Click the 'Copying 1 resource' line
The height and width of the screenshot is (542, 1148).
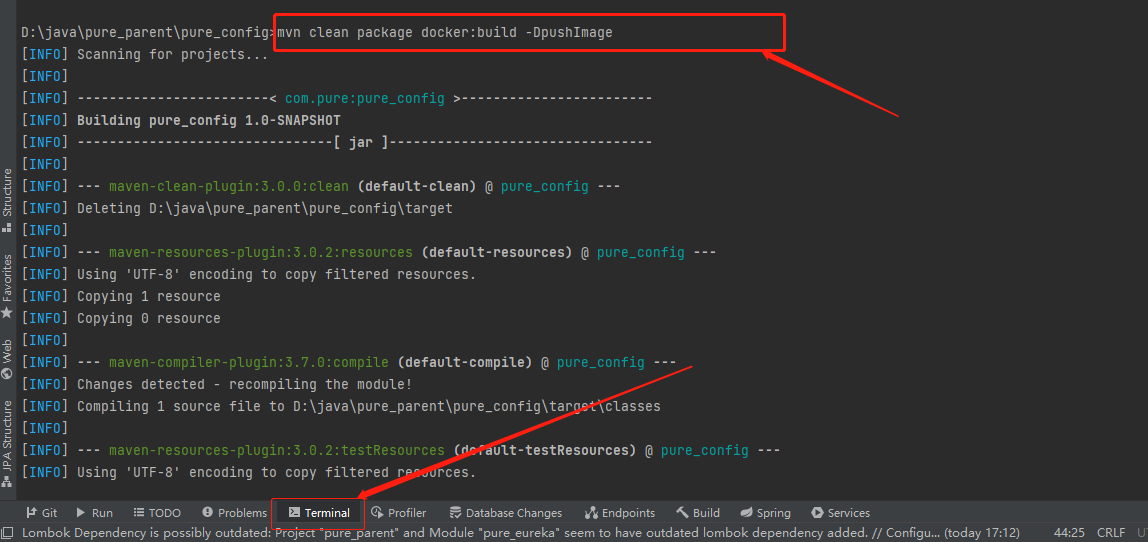point(149,296)
